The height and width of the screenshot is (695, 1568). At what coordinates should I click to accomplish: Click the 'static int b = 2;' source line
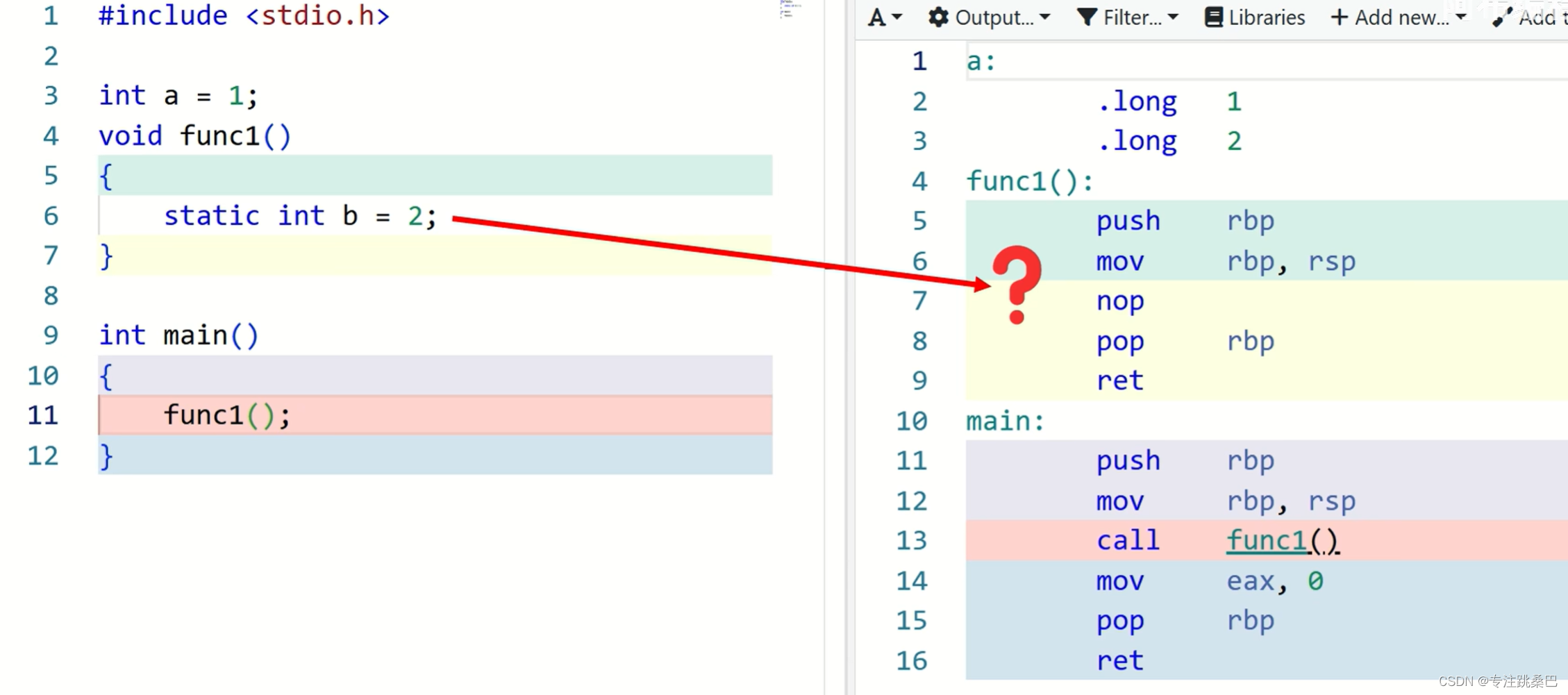[300, 216]
